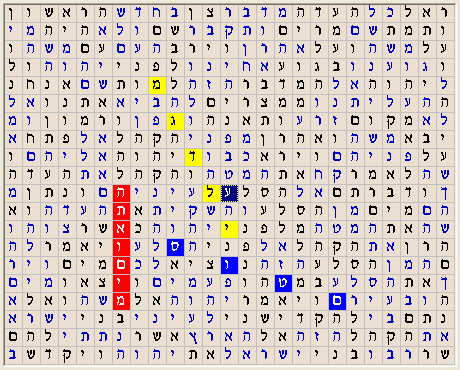Click the red highlighted ם cell

click(x=121, y=264)
